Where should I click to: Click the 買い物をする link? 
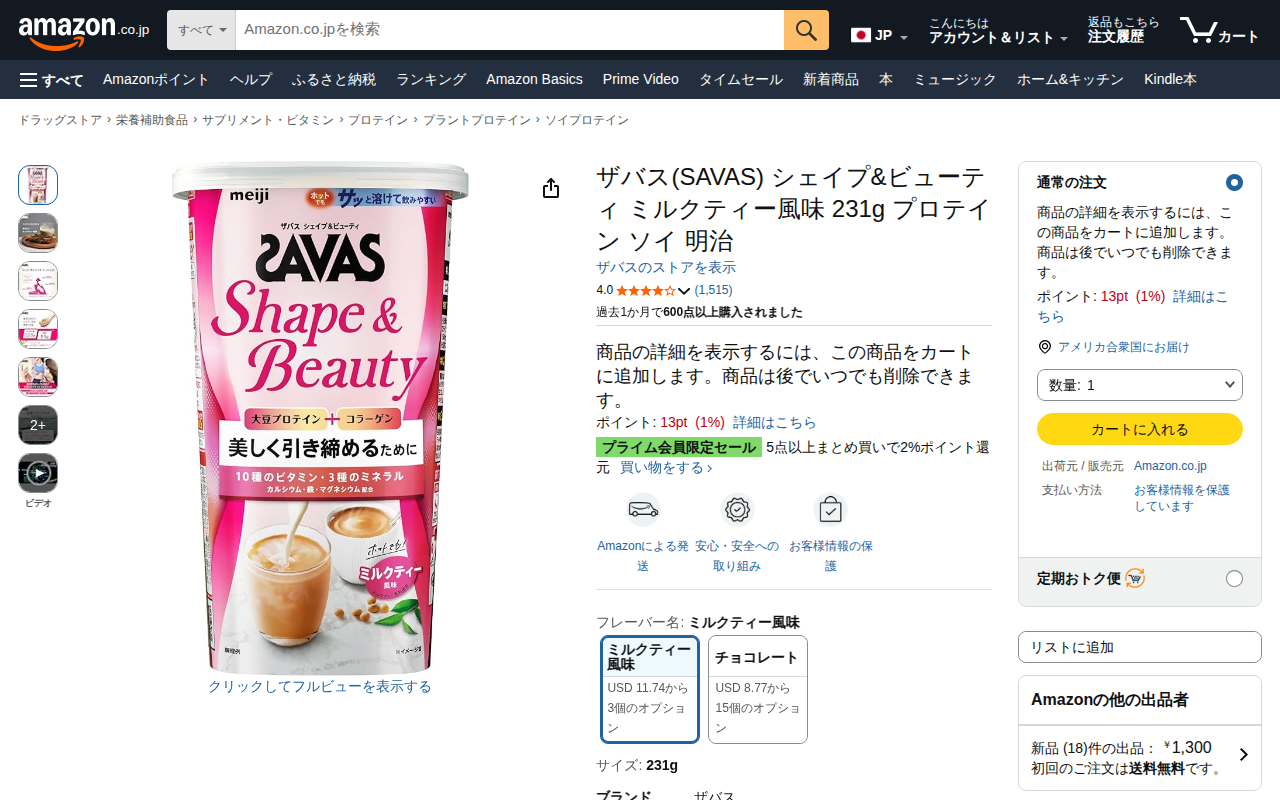[666, 467]
